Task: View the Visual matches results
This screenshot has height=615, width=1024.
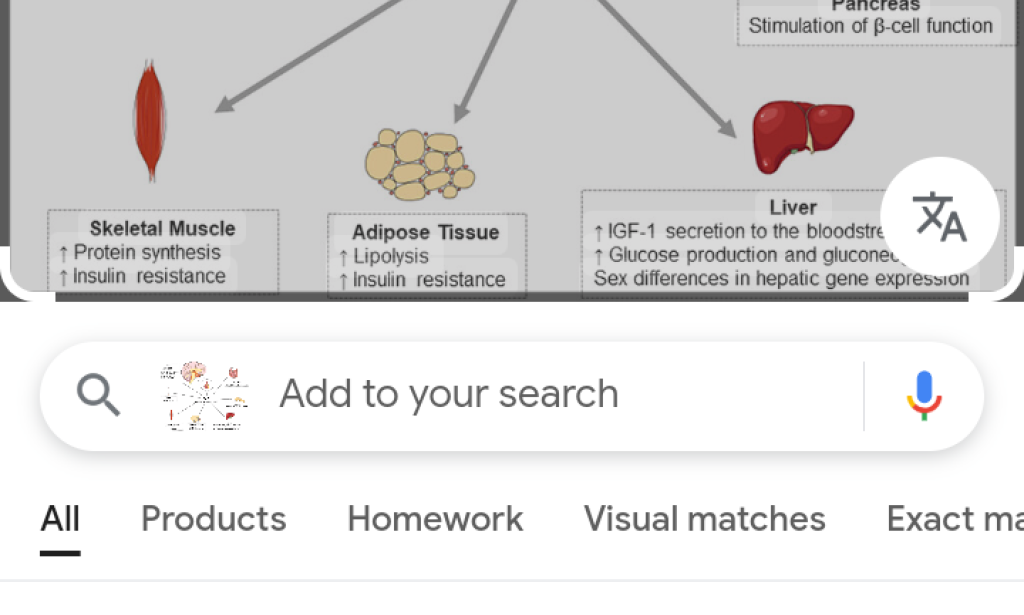Action: (704, 519)
